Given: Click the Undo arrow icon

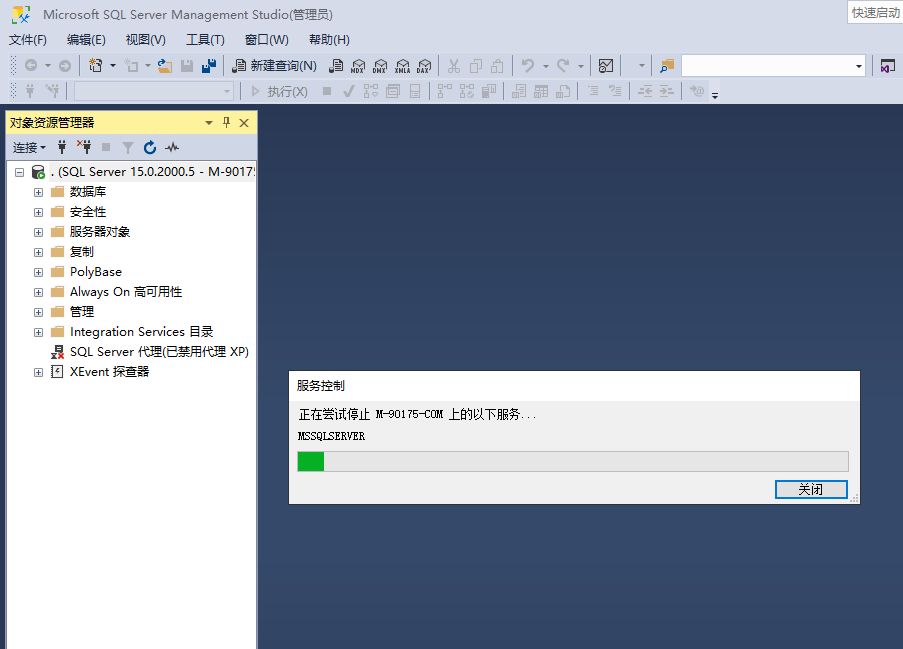Looking at the screenshot, I should tap(528, 66).
